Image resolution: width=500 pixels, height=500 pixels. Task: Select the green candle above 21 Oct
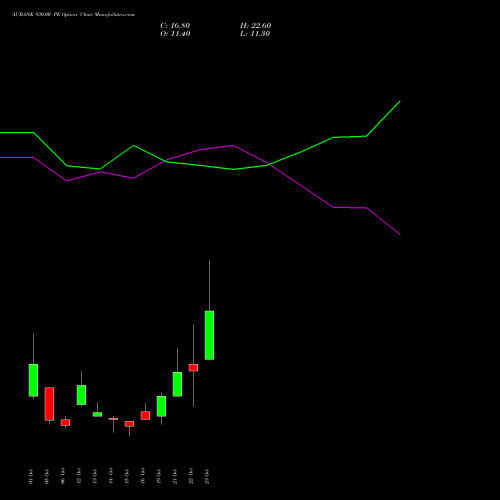click(177, 384)
